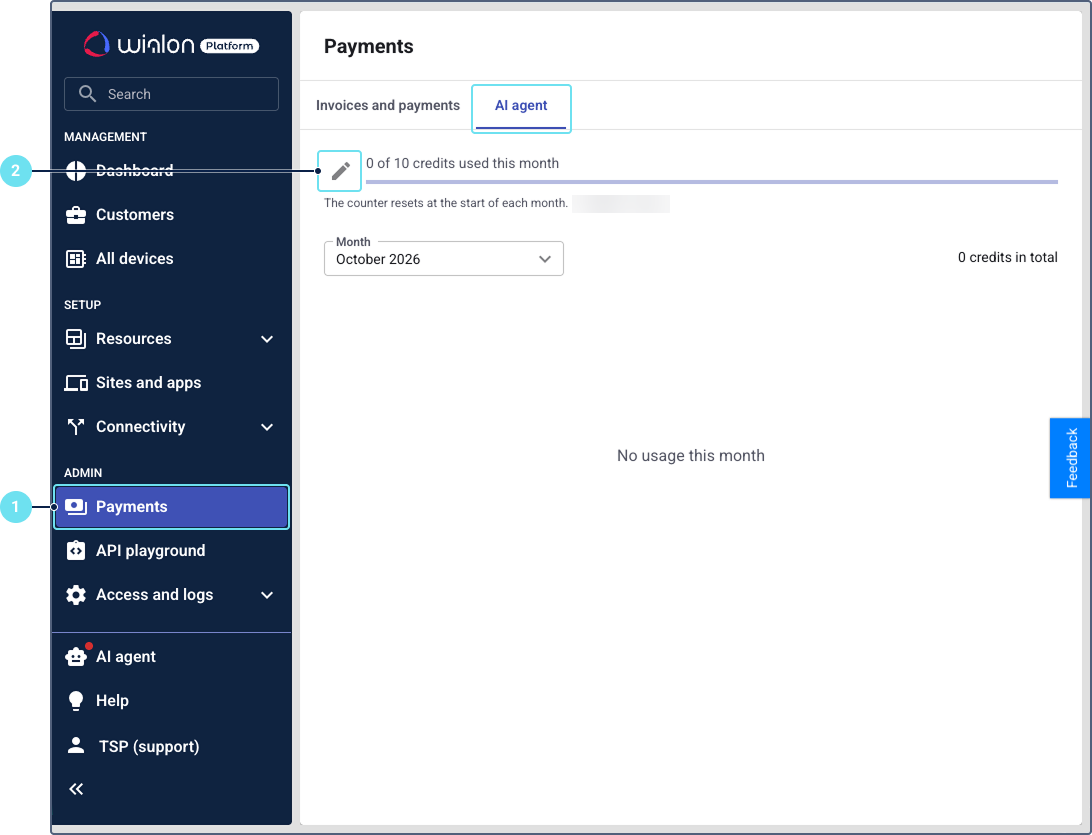This screenshot has height=835, width=1092.
Task: Click the credits usage progress bar
Action: [712, 182]
